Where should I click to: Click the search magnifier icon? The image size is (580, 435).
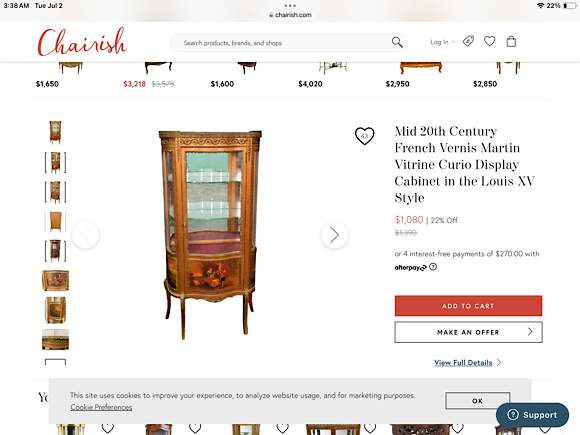tap(397, 42)
